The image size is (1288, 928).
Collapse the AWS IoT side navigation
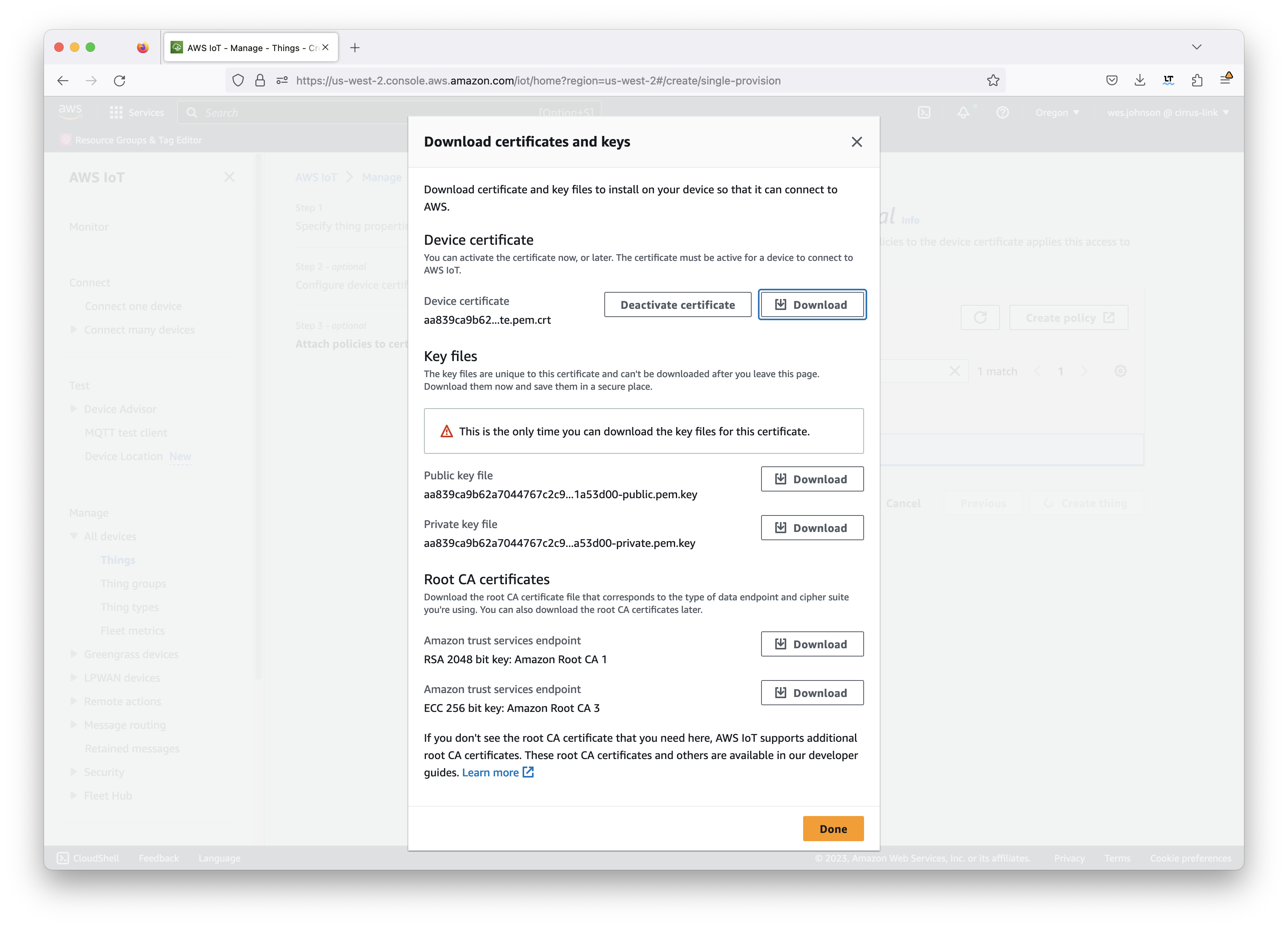tap(229, 177)
